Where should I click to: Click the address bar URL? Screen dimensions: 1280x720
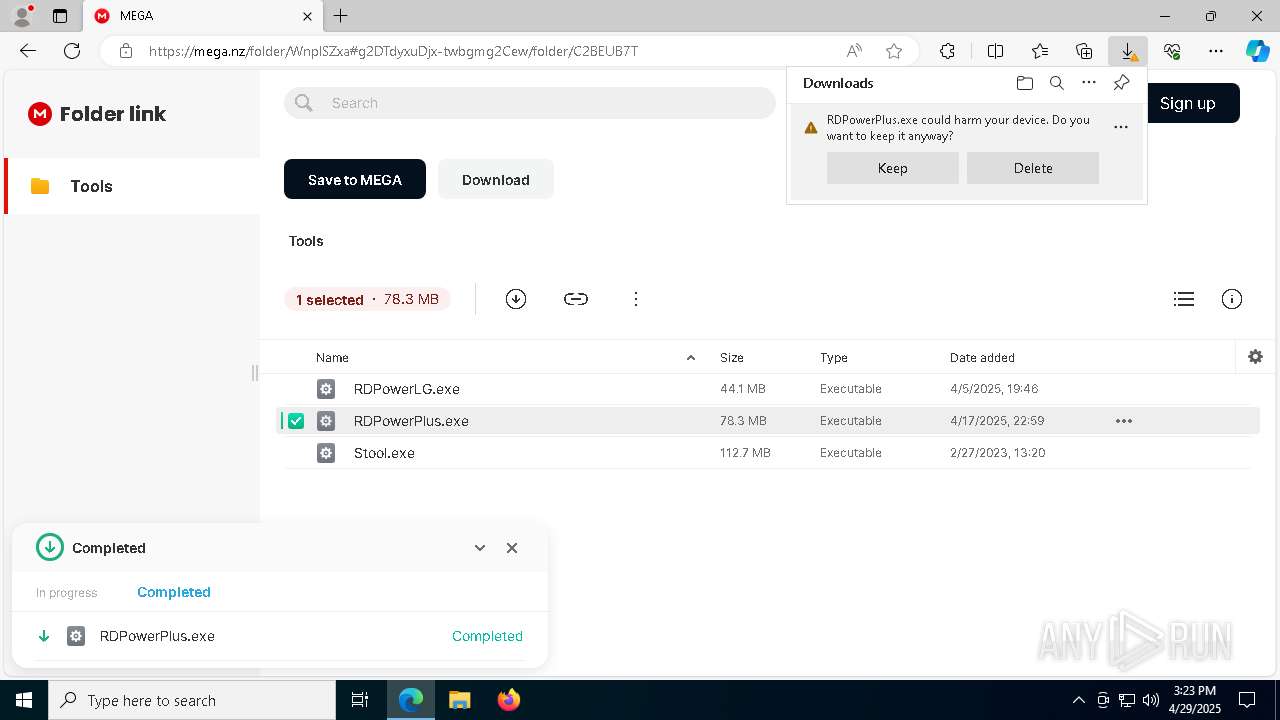click(x=393, y=51)
